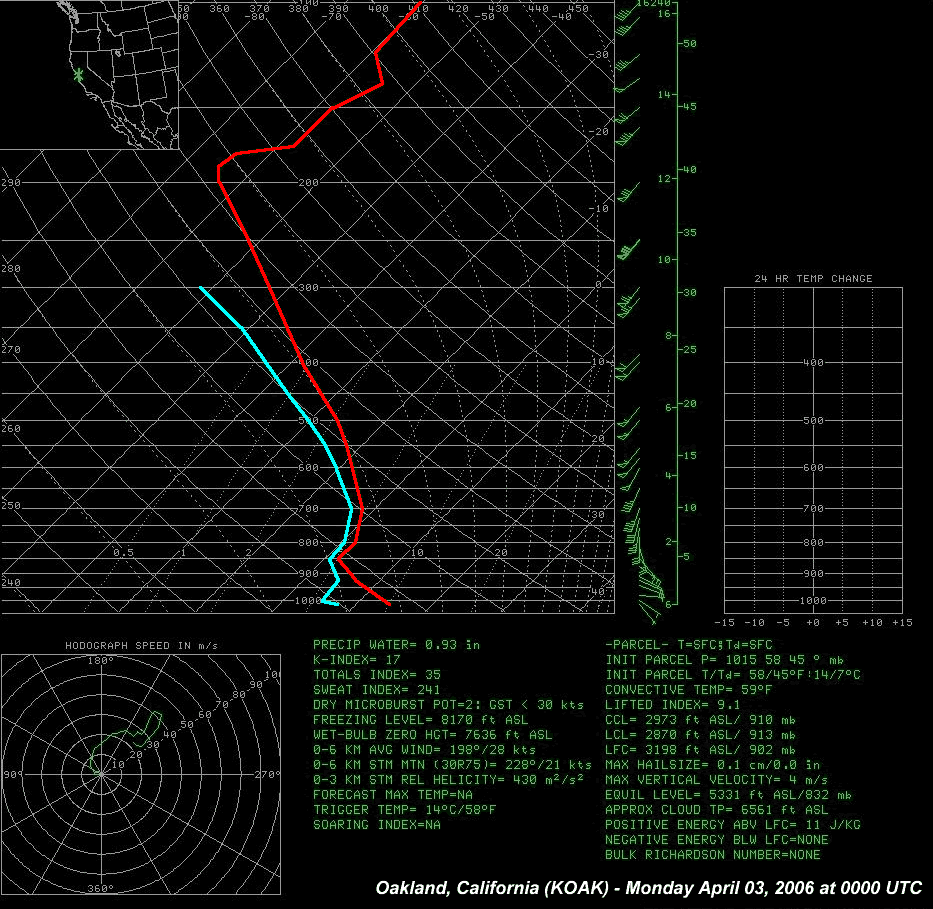The image size is (933, 909).
Task: Select the 'LIFTED INDEX= 9.1' readout
Action: click(x=672, y=704)
